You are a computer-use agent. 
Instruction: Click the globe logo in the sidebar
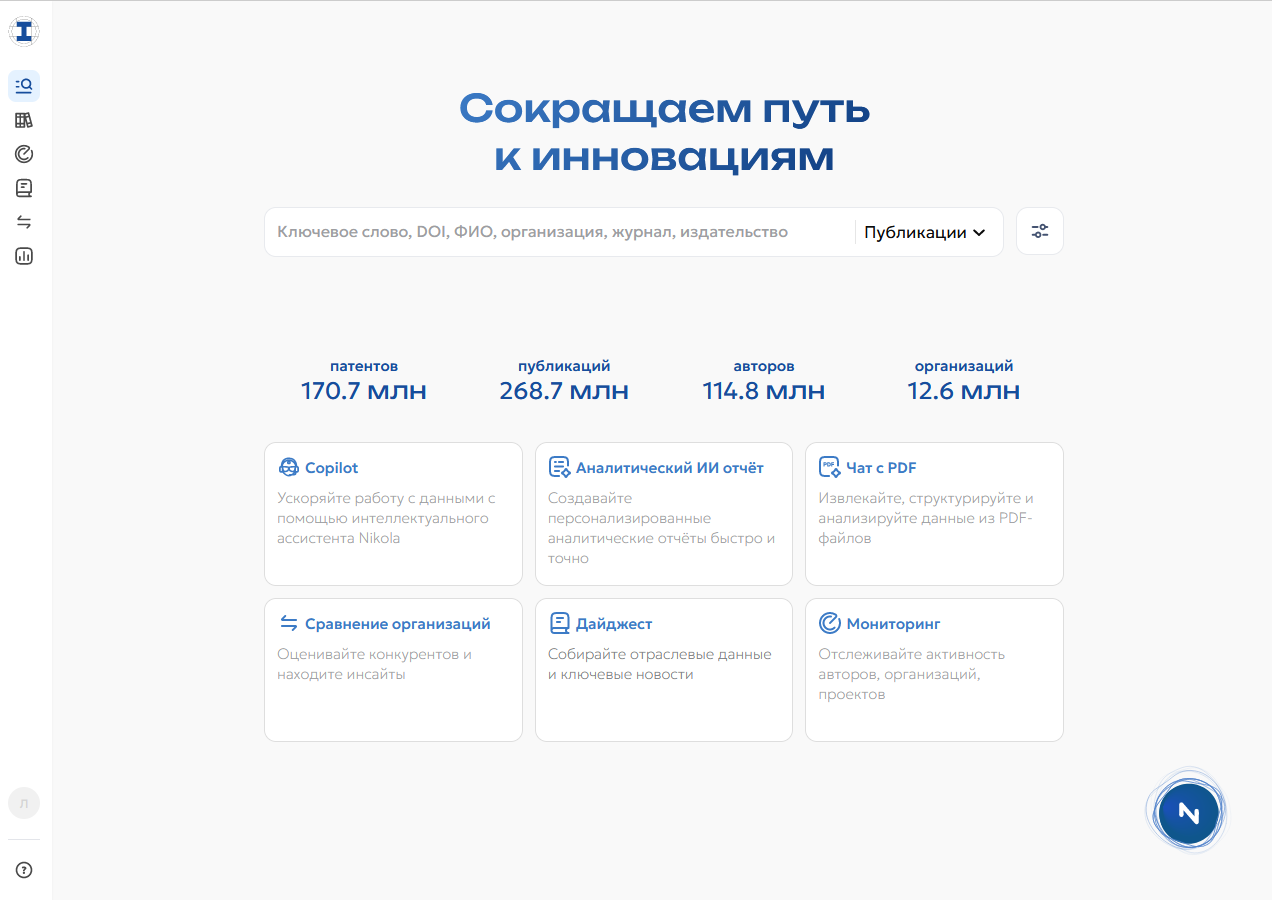24,31
